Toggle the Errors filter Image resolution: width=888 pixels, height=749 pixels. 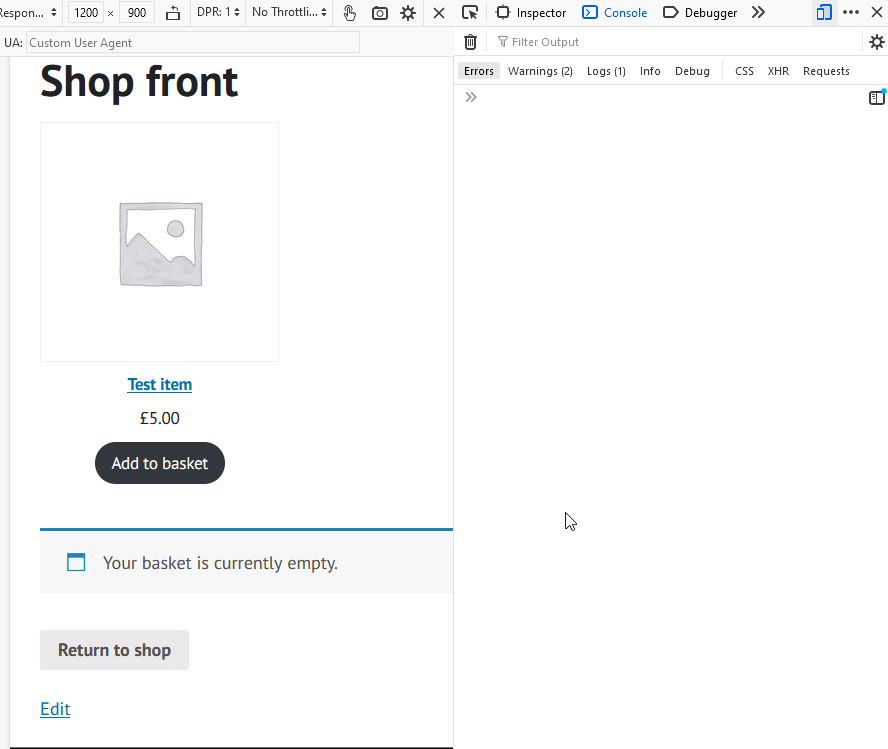[x=479, y=71]
